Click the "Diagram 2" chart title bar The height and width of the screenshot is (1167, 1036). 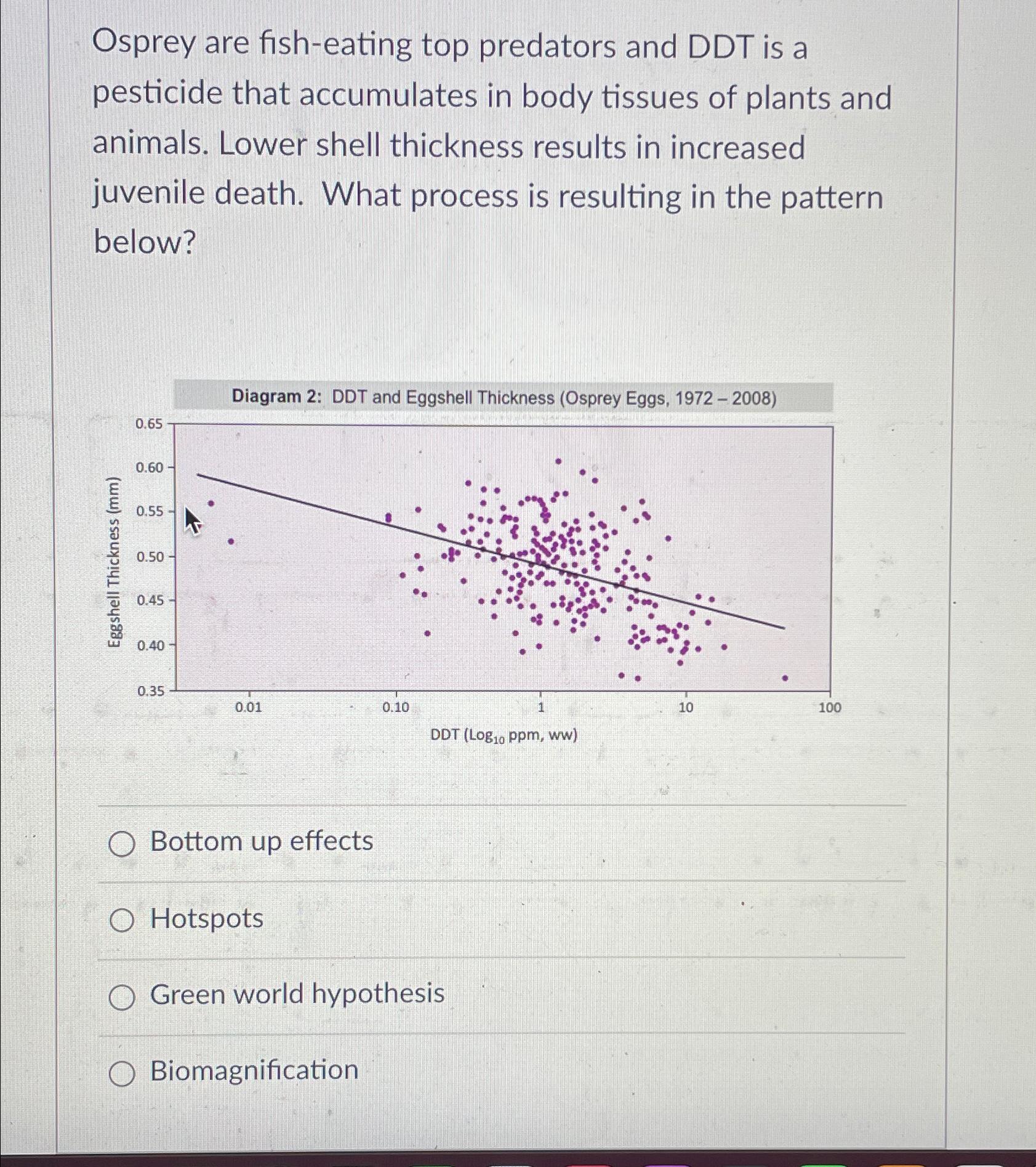click(x=504, y=397)
